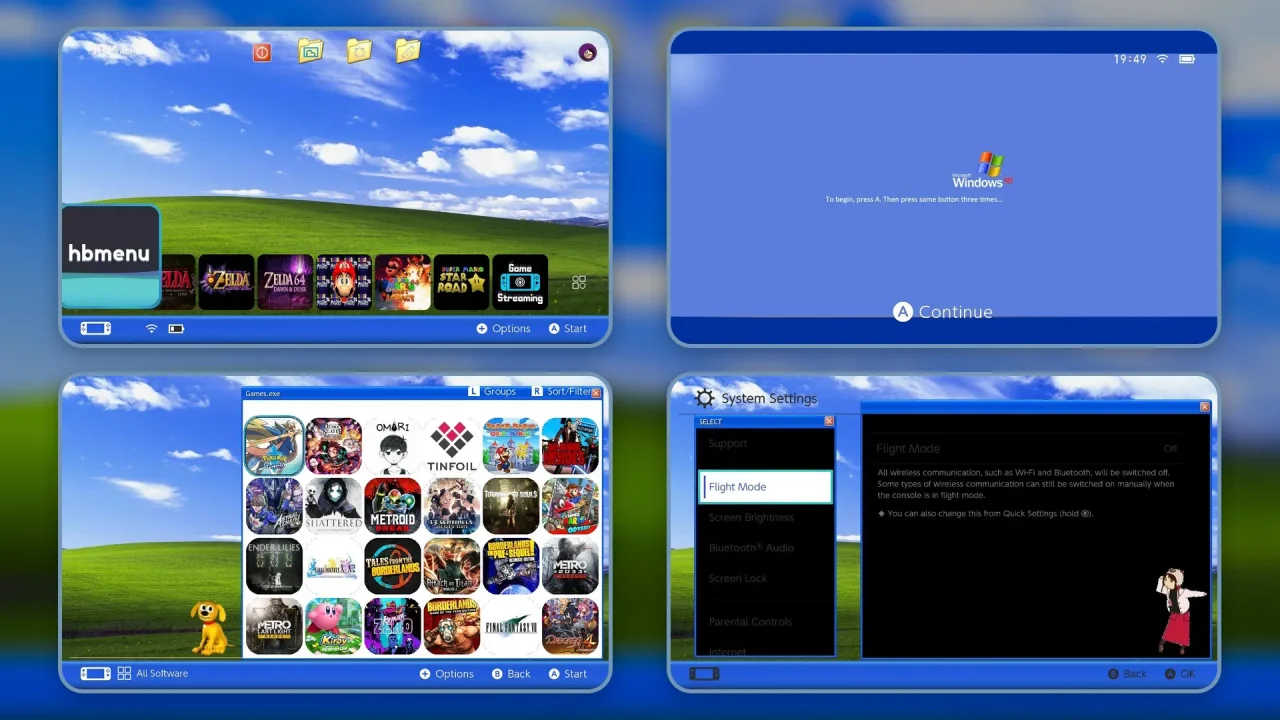Click Continue on the Windows XP screen
The image size is (1280, 720).
(943, 312)
